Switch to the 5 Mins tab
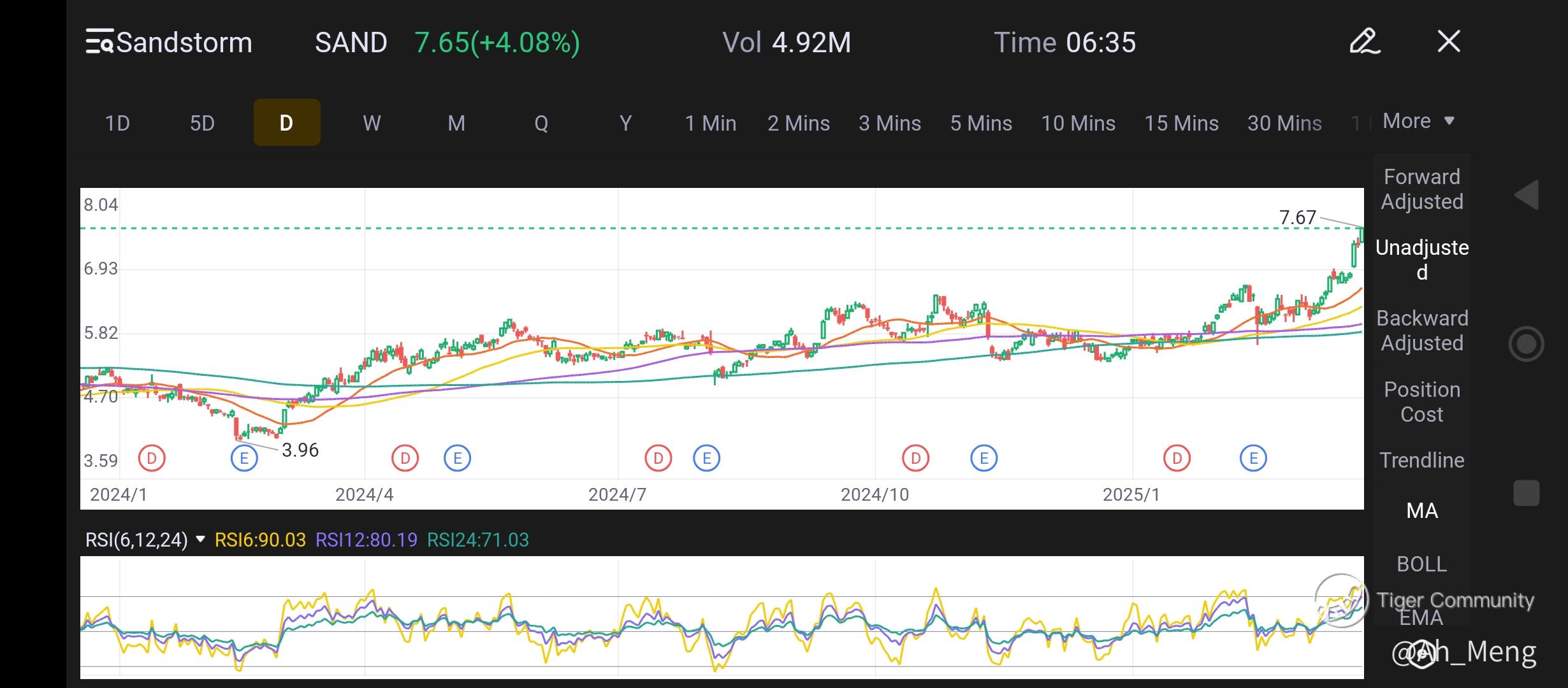The height and width of the screenshot is (688, 1568). coord(980,123)
